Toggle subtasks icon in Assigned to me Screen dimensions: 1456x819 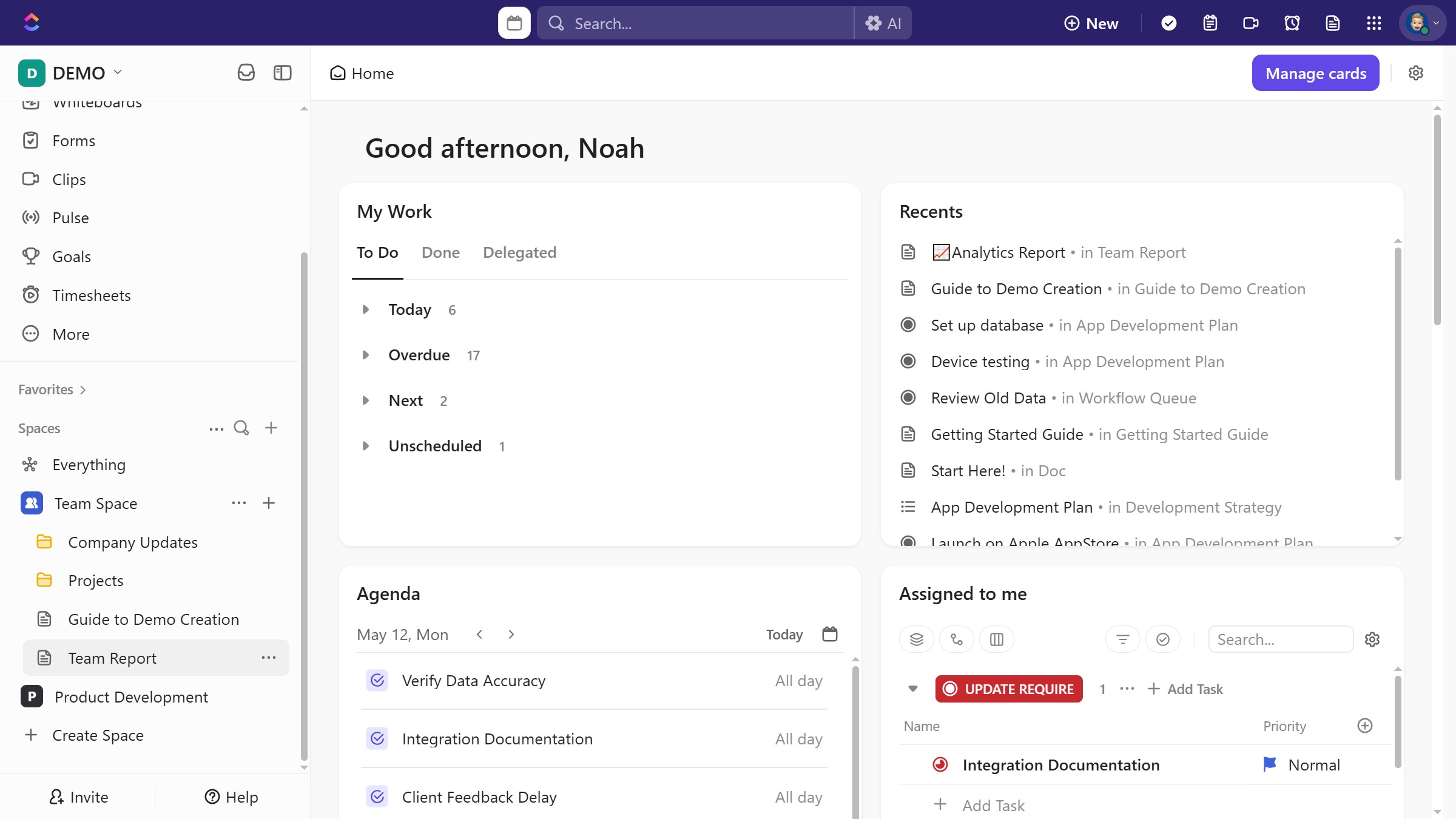coord(956,639)
